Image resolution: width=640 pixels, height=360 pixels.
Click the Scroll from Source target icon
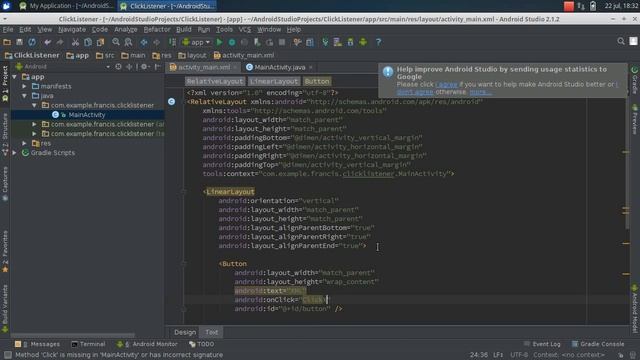coord(118,67)
